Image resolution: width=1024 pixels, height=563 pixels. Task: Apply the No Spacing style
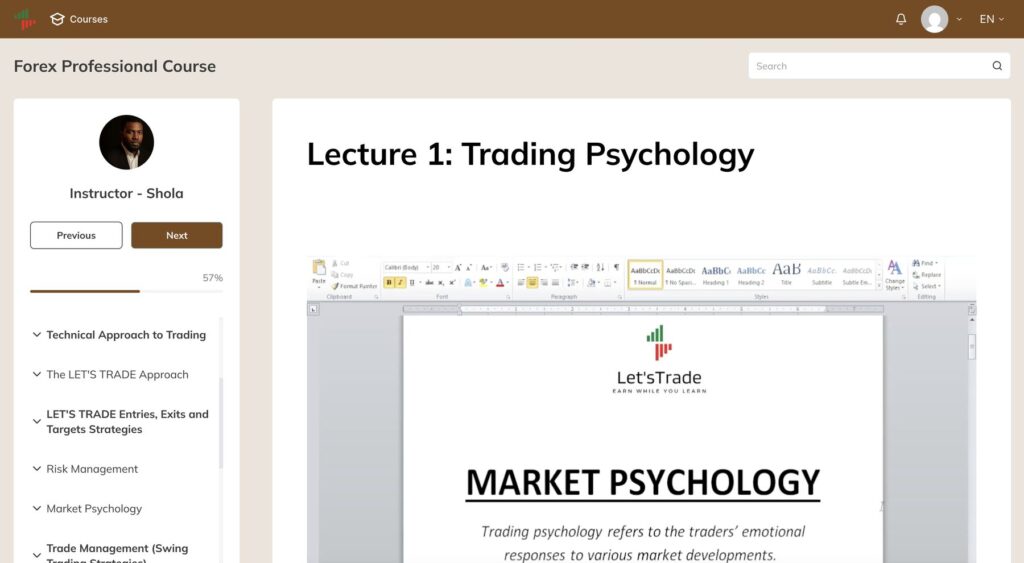click(680, 274)
